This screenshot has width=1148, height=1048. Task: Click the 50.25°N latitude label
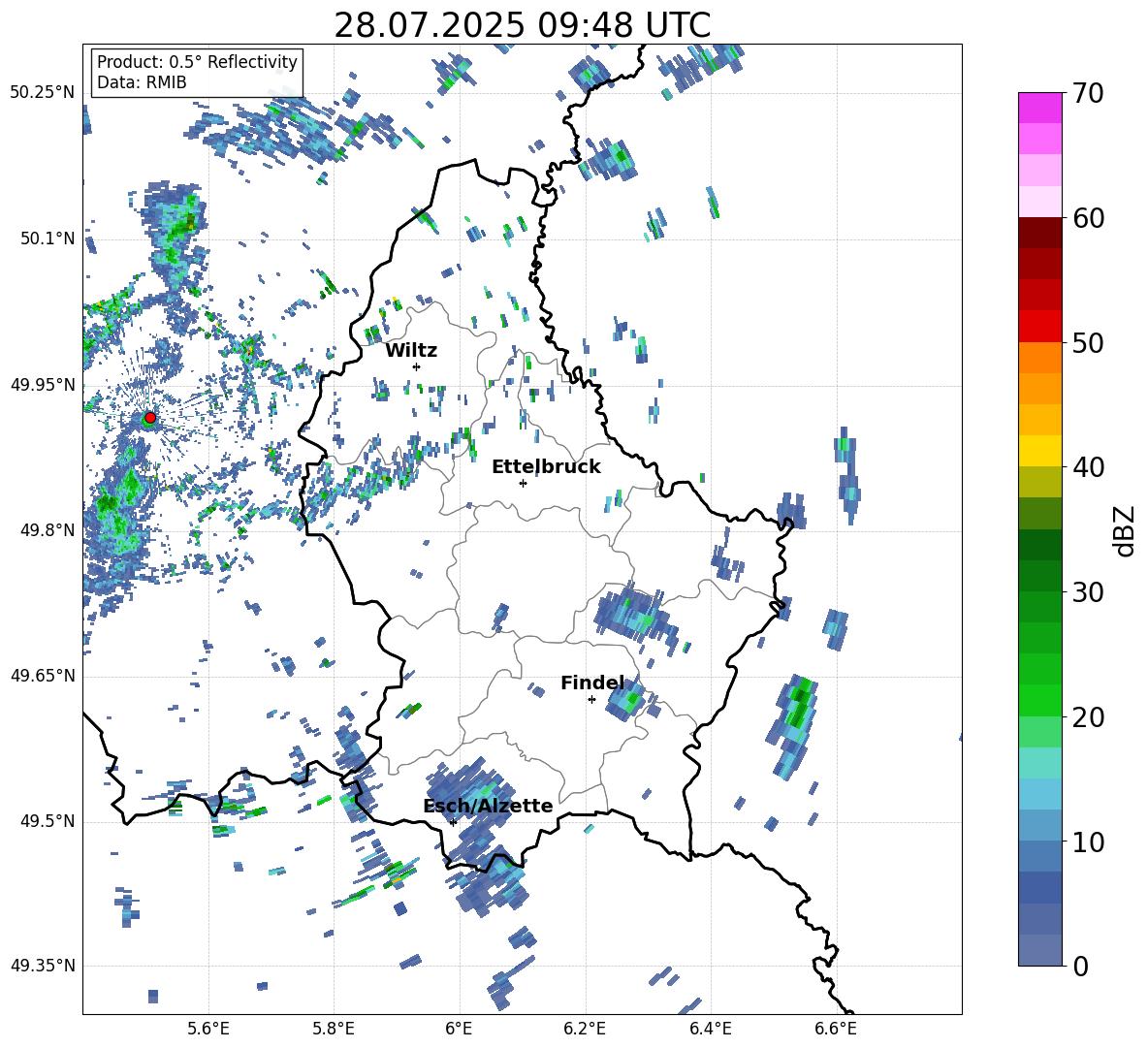click(x=43, y=93)
